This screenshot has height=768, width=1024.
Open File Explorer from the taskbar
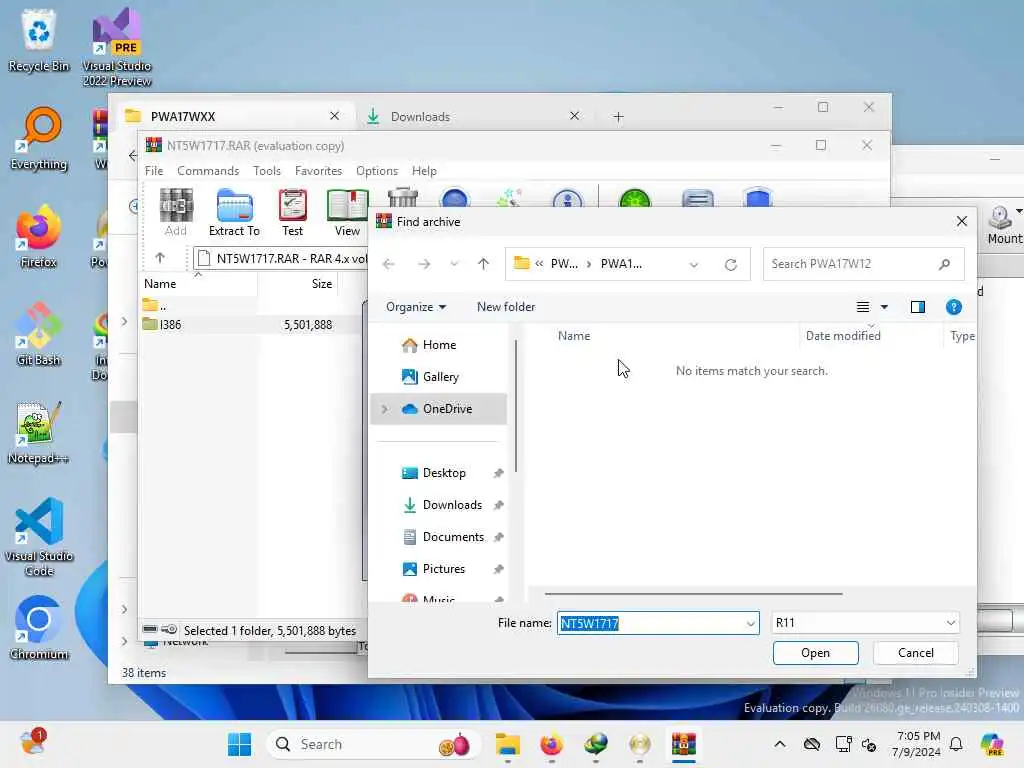click(x=507, y=744)
